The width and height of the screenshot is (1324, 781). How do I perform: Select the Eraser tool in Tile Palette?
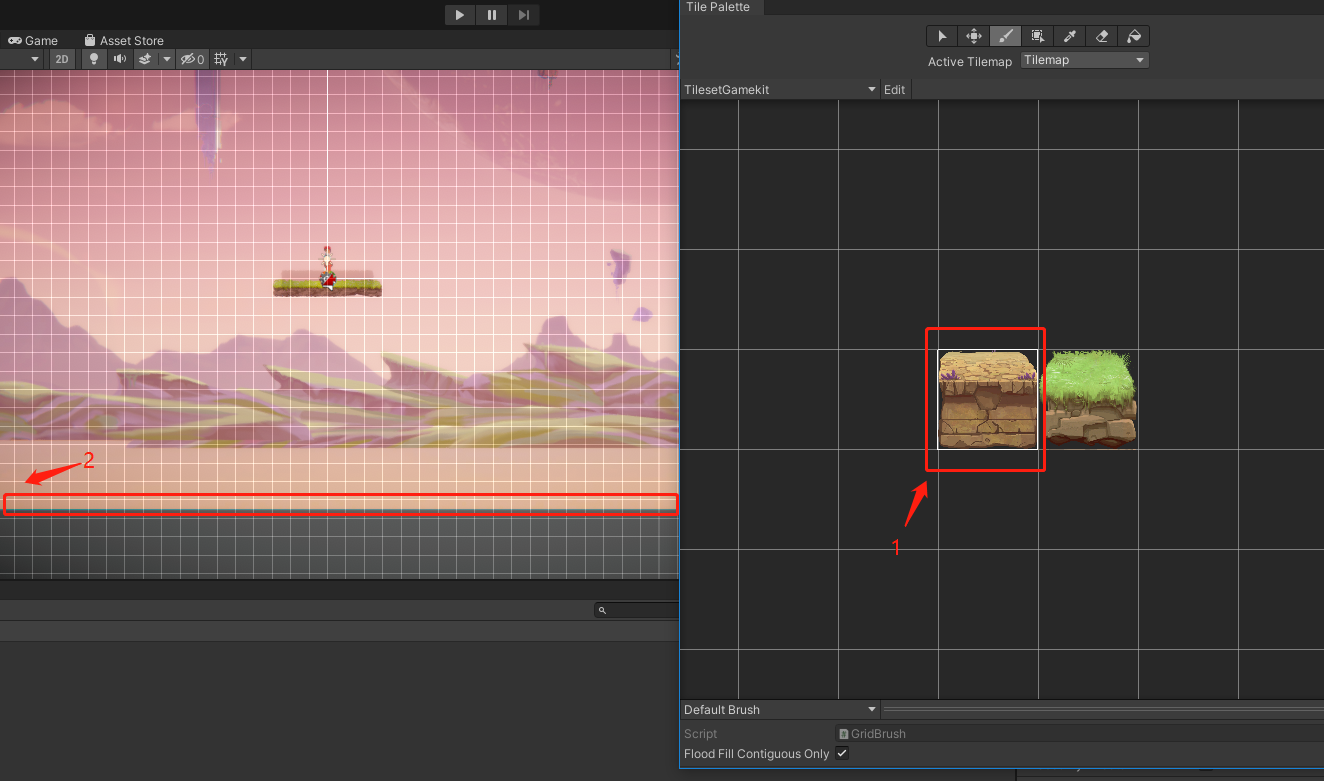(x=1101, y=35)
